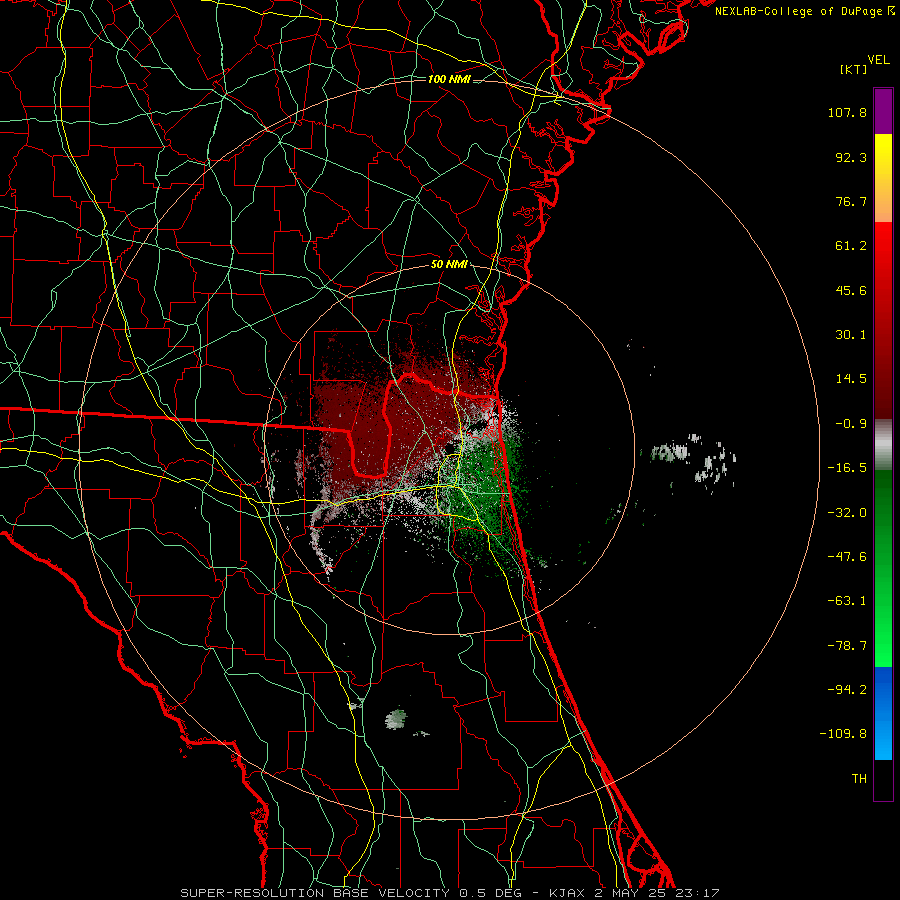
Task: Click the purple segment of the color bar
Action: click(883, 111)
